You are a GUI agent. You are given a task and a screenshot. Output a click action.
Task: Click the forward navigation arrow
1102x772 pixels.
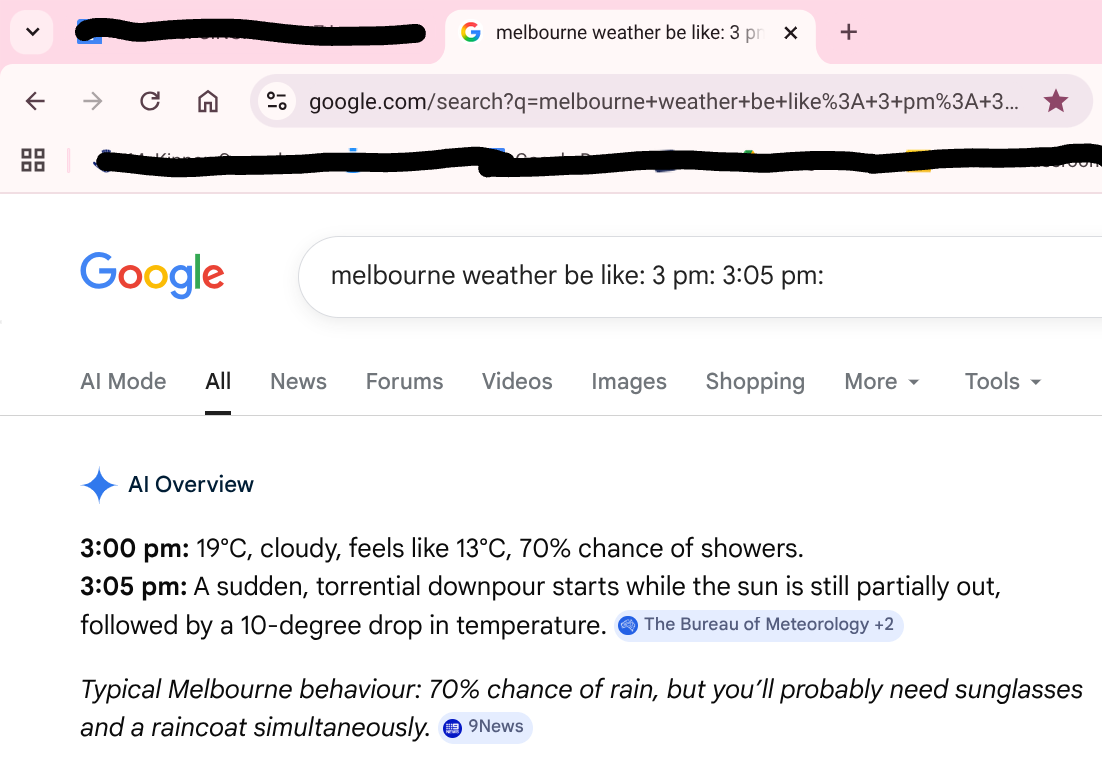(92, 101)
